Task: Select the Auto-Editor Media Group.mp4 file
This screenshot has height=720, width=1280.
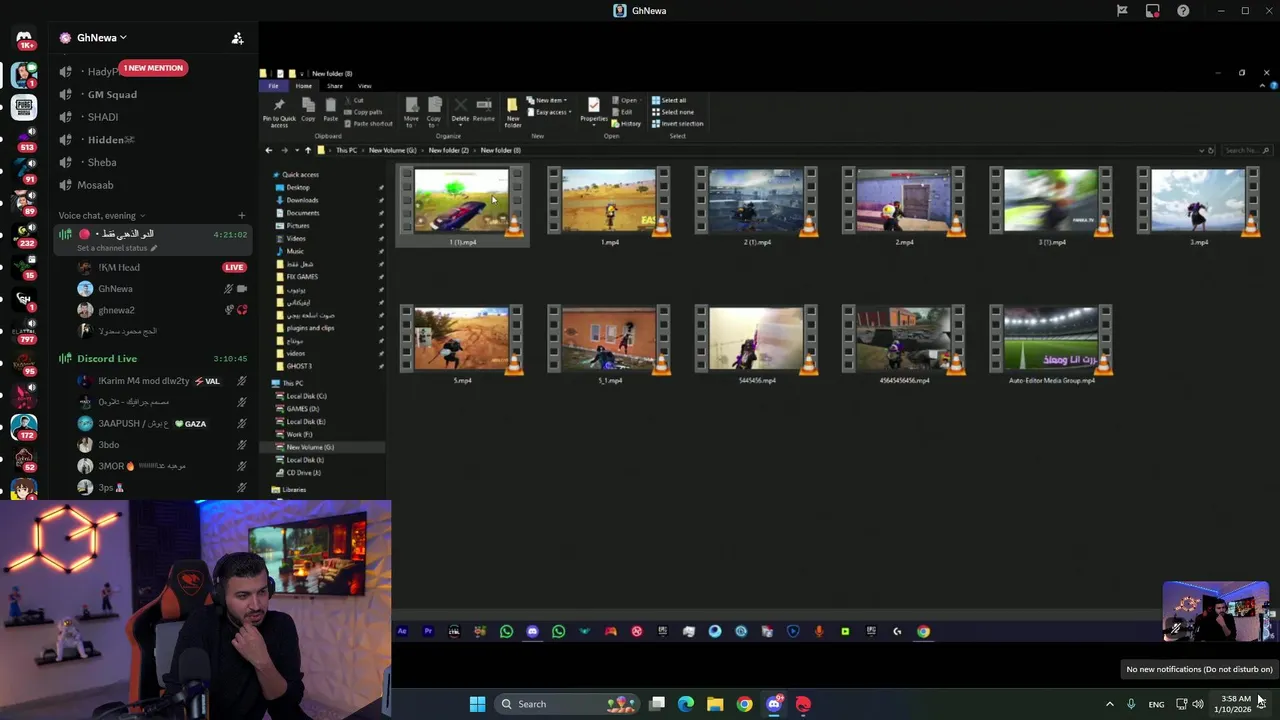Action: click(x=1051, y=342)
